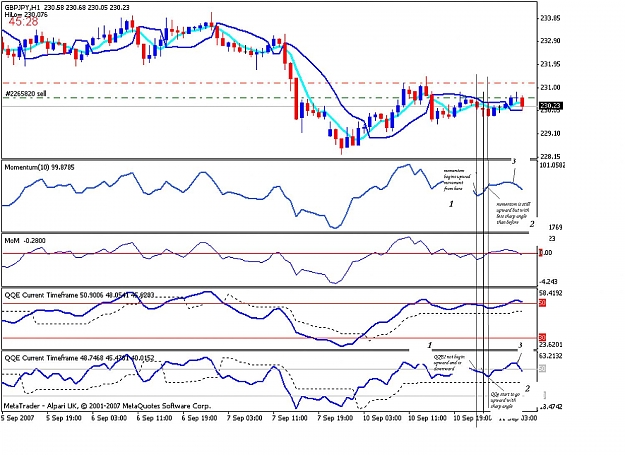Click the 231.95 price scale value
This screenshot has height=455, width=625.
click(x=550, y=64)
